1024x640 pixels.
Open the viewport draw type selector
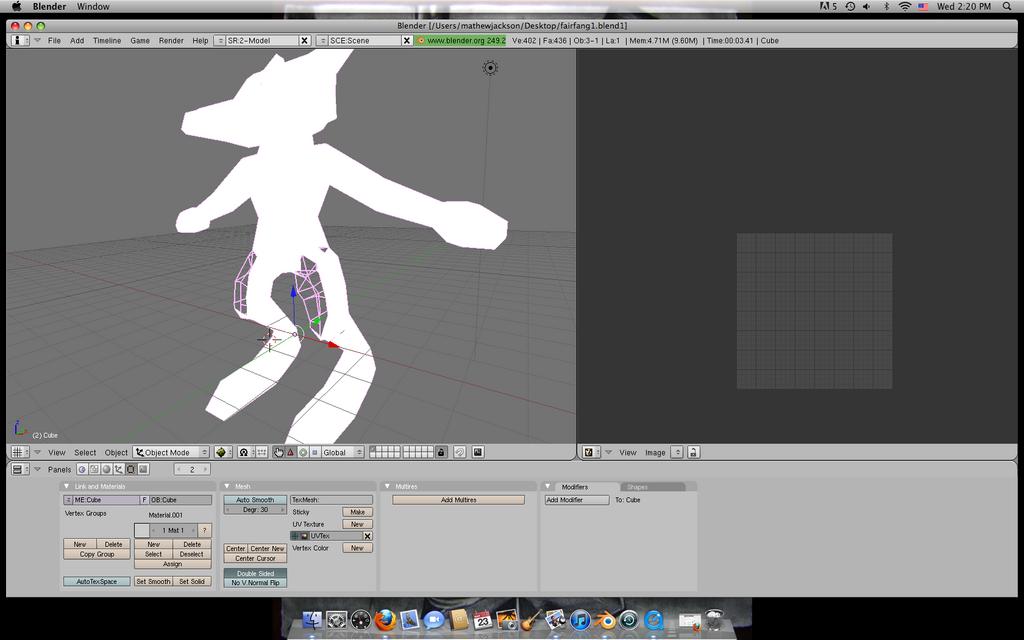[x=223, y=452]
